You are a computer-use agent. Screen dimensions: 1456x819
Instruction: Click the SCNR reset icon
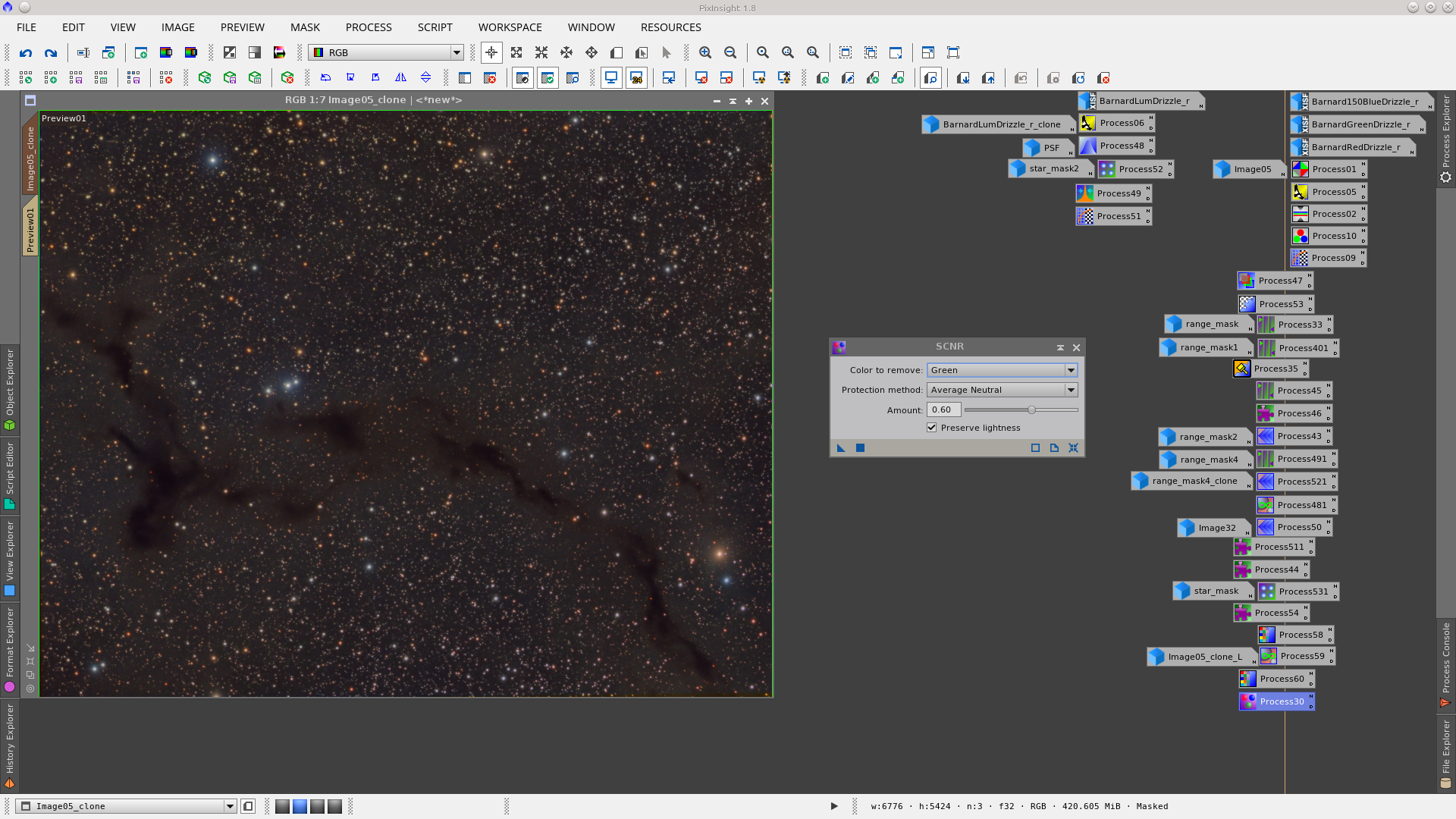[1073, 448]
